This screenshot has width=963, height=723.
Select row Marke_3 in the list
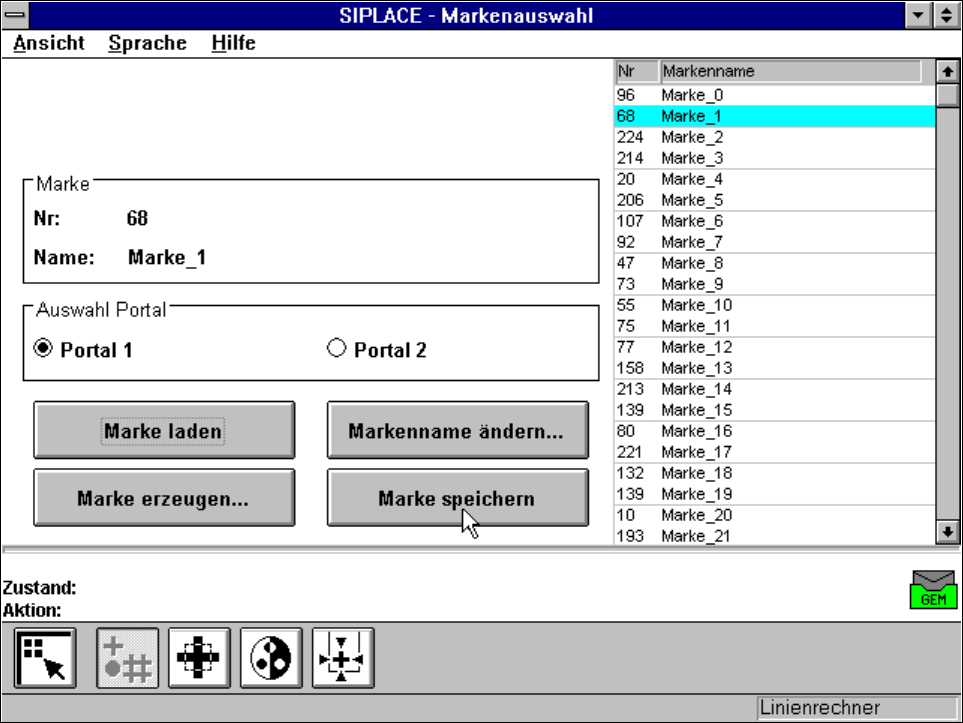coord(774,158)
